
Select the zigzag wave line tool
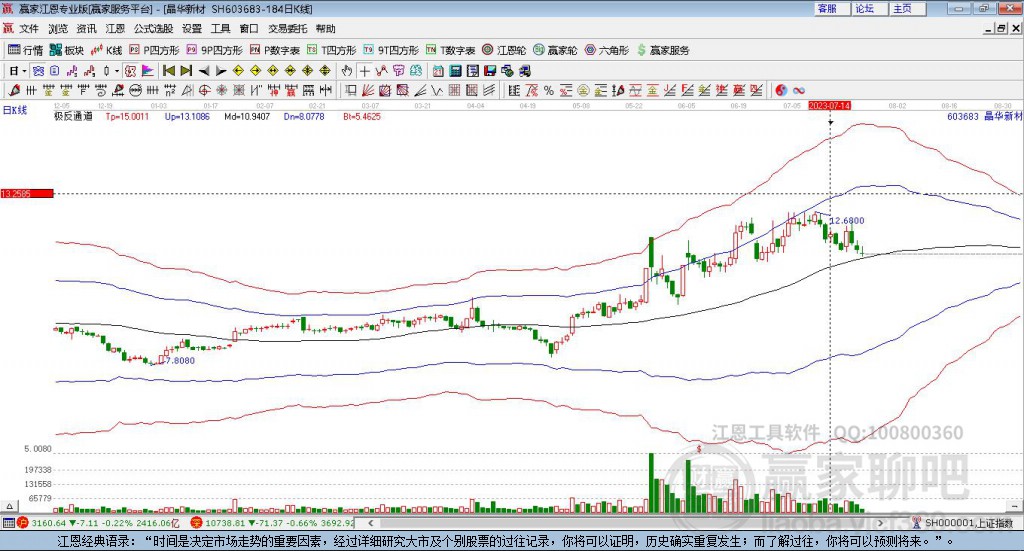(437, 91)
